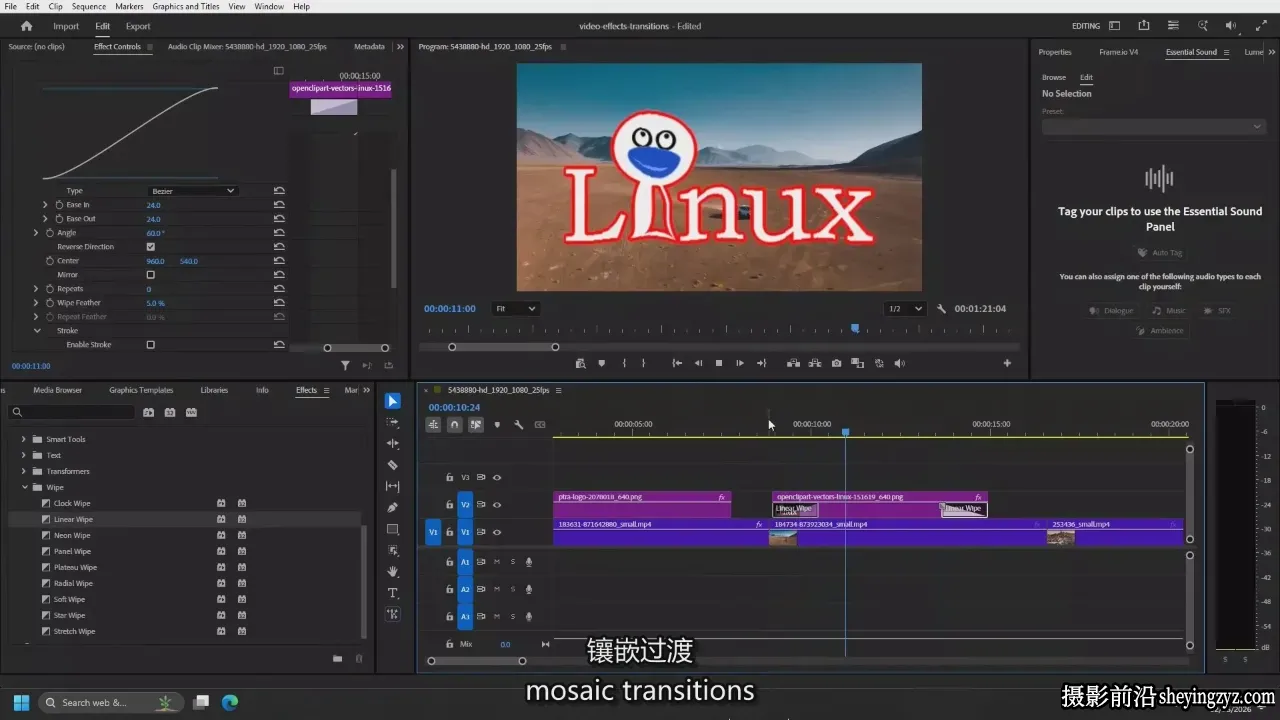Viewport: 1280px width, 720px height.
Task: Collapse the Stroke section
Action: click(37, 331)
